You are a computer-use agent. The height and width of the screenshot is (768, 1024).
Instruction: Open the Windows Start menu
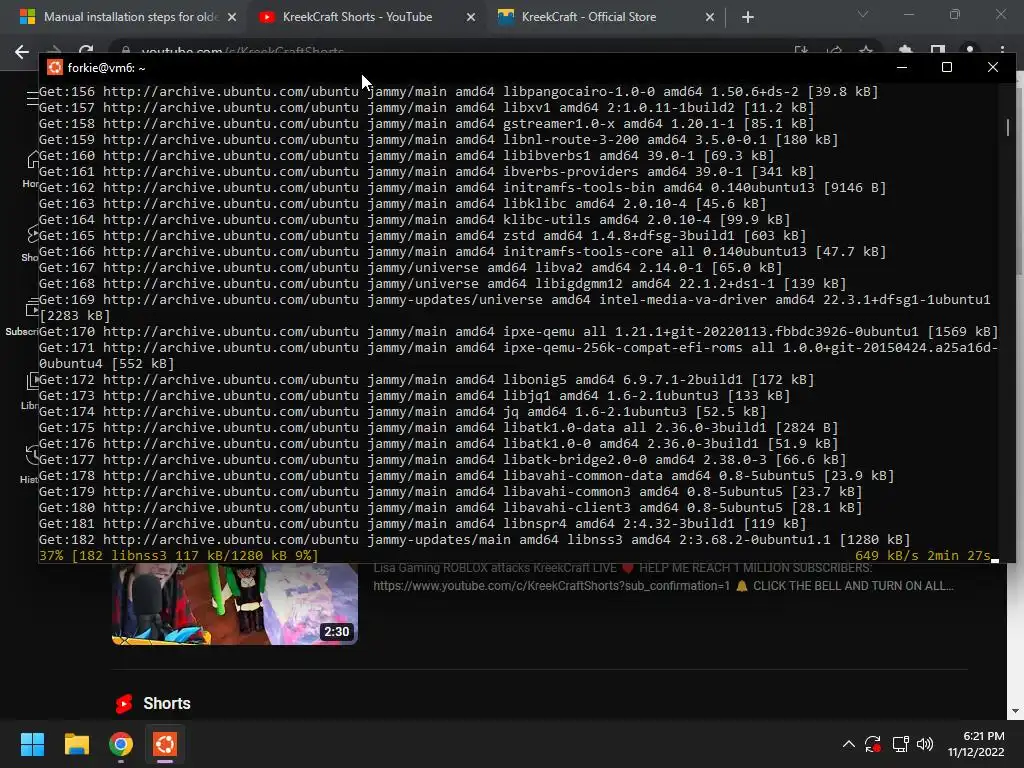[x=32, y=744]
